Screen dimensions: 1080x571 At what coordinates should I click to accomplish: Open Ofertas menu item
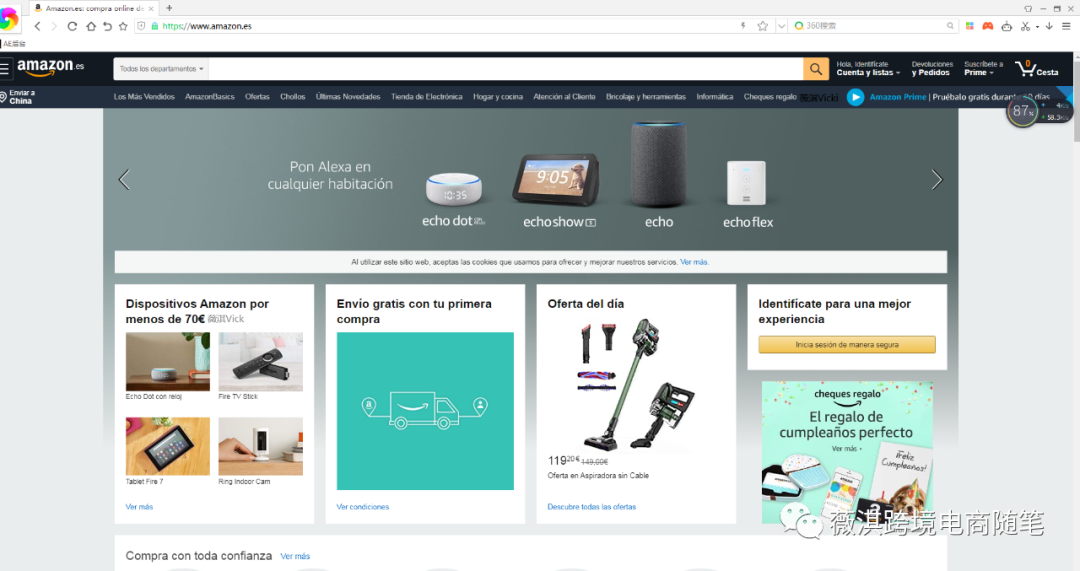point(257,97)
